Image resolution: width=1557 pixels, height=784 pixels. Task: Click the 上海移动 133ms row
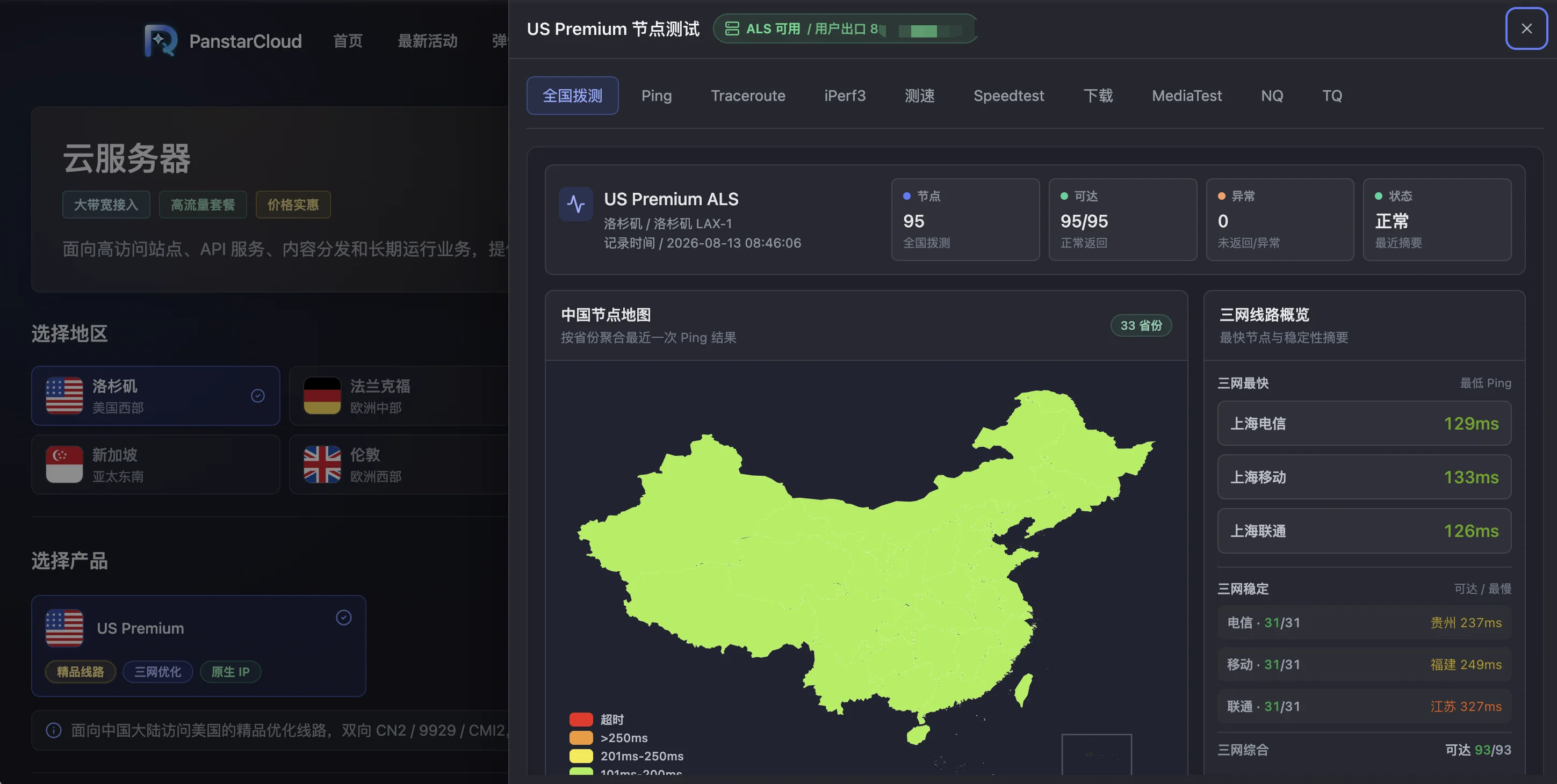point(1364,477)
